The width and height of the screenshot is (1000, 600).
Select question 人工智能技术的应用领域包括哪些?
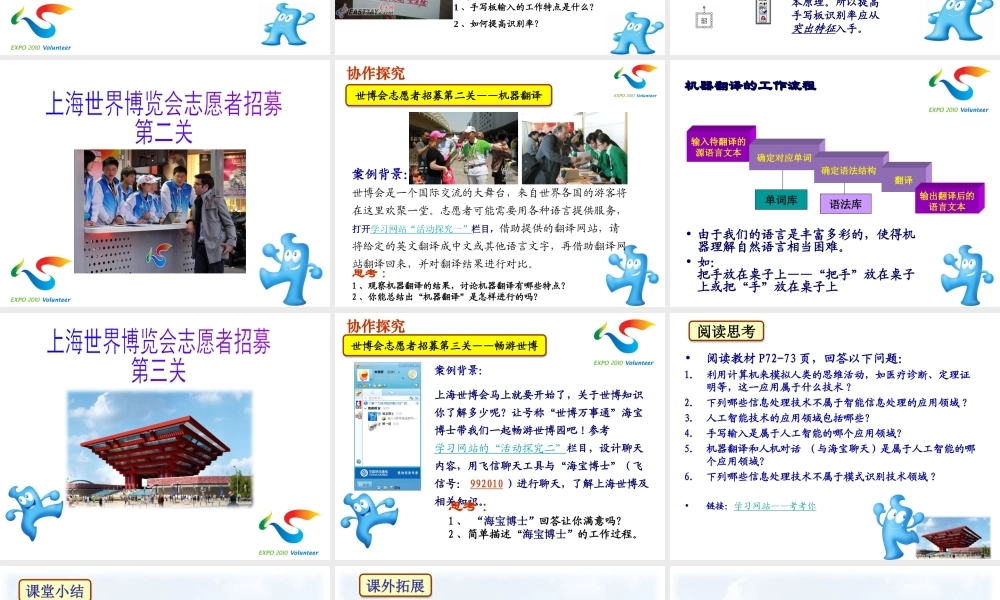(788, 418)
